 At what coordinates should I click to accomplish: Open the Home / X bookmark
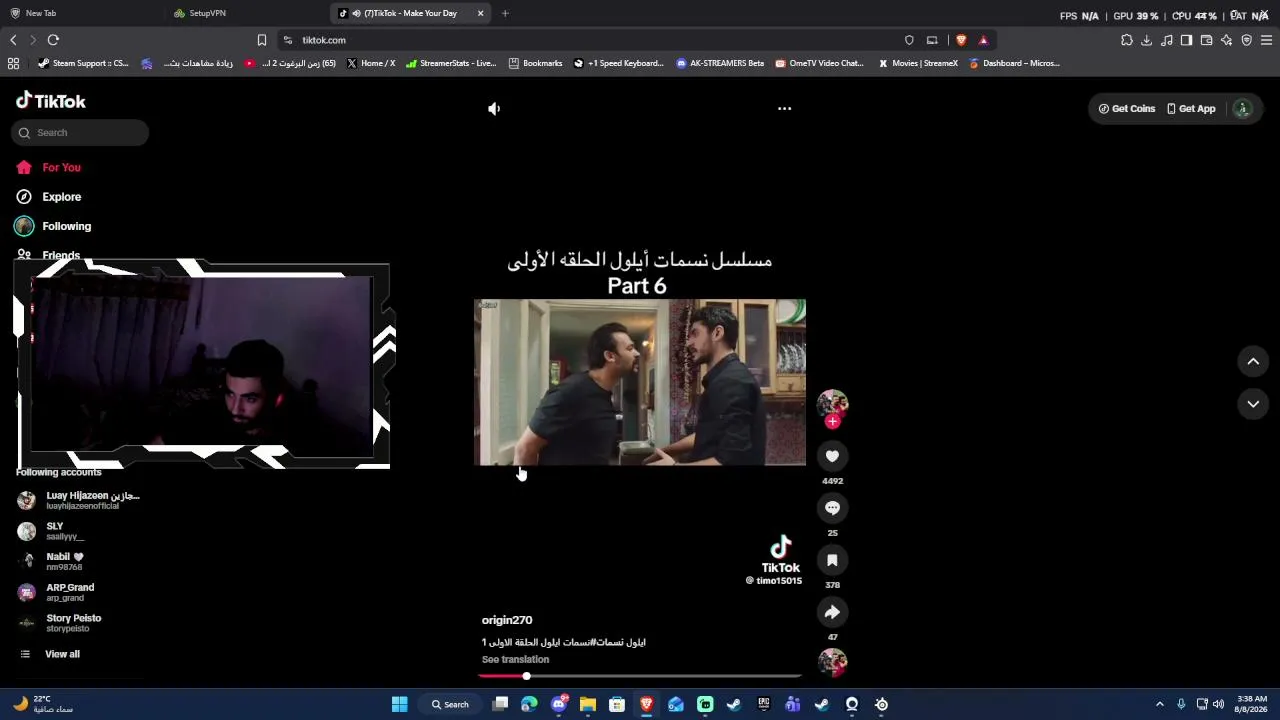tap(371, 63)
